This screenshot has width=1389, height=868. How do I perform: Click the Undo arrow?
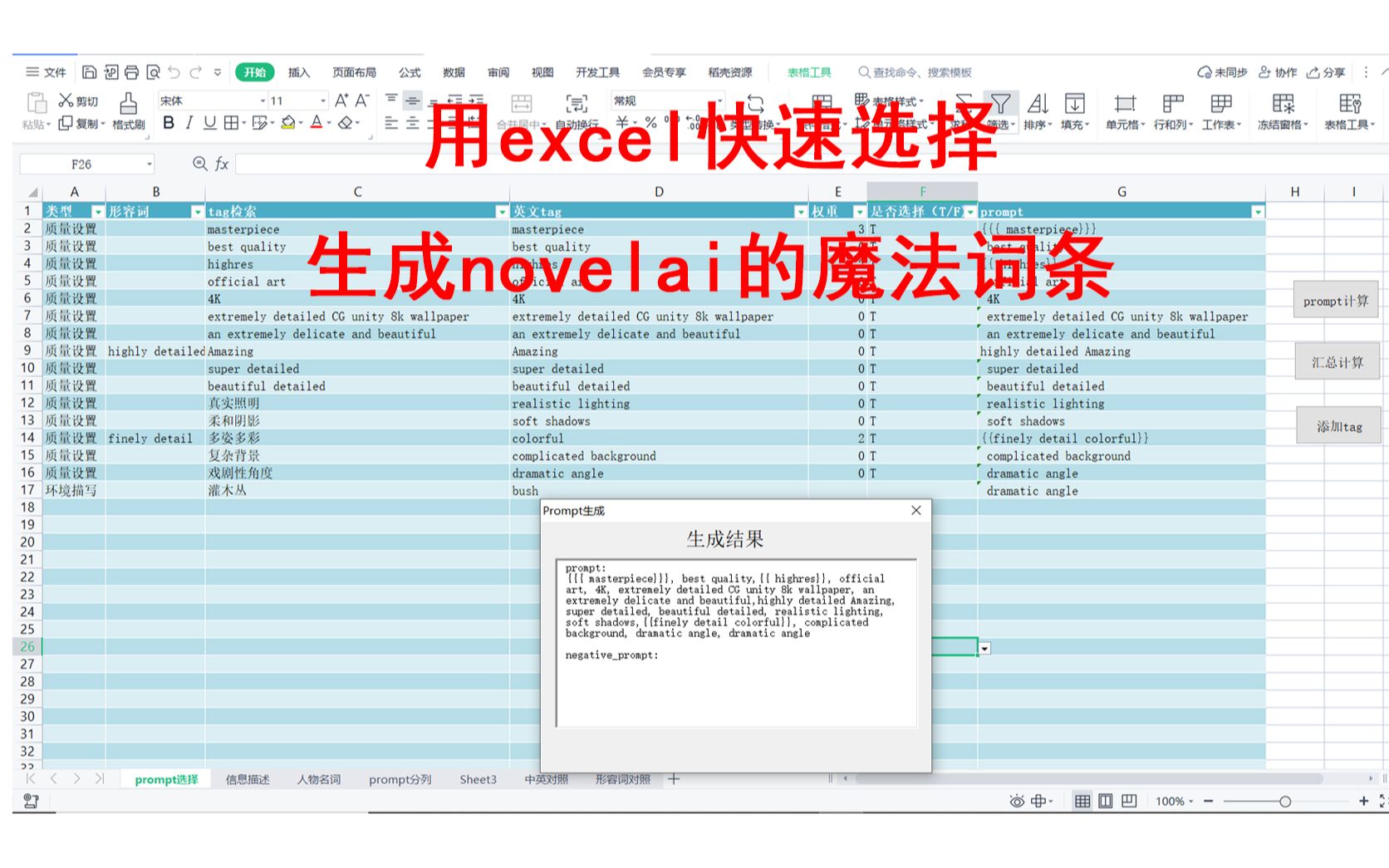click(x=174, y=72)
